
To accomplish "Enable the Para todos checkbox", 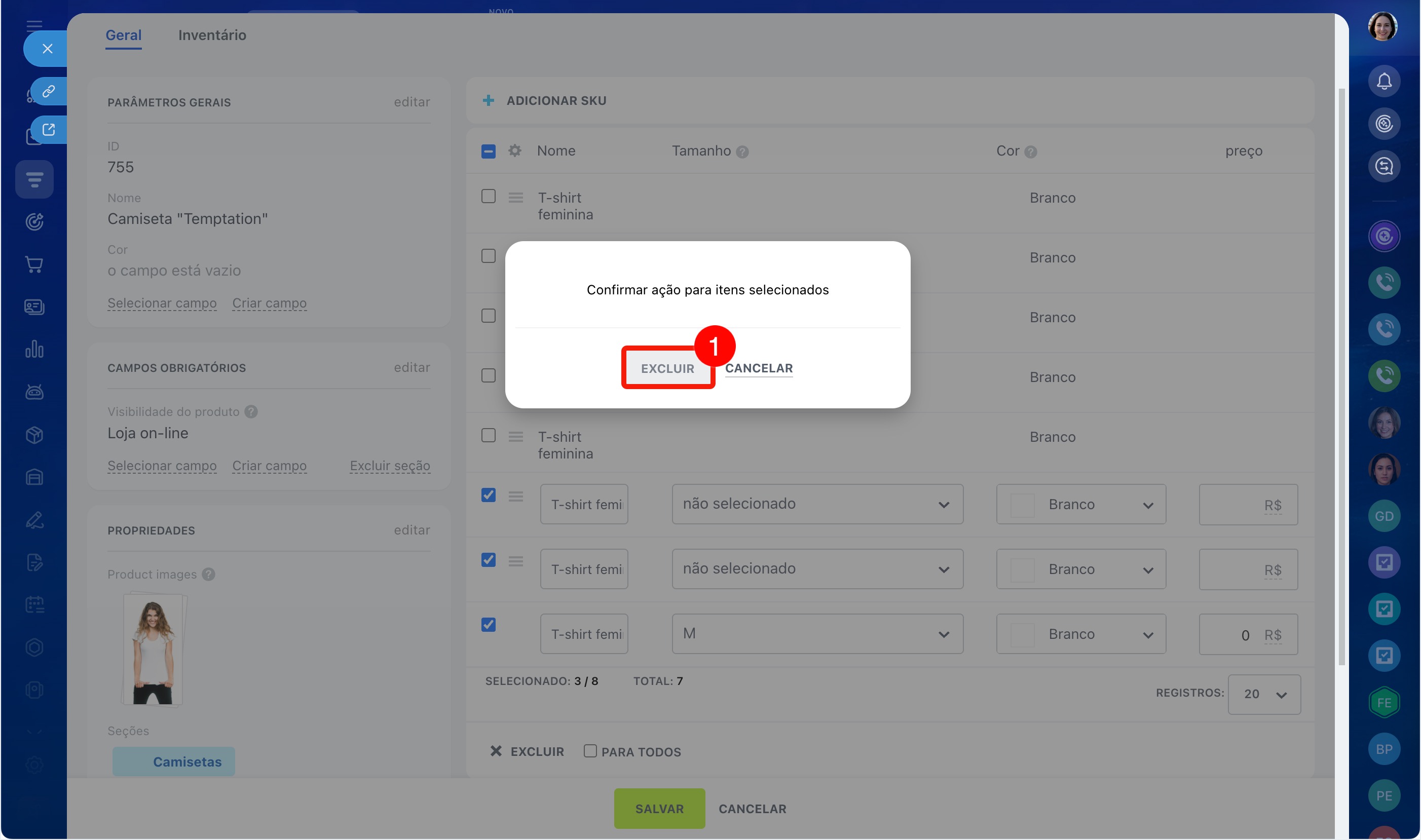I will (590, 751).
